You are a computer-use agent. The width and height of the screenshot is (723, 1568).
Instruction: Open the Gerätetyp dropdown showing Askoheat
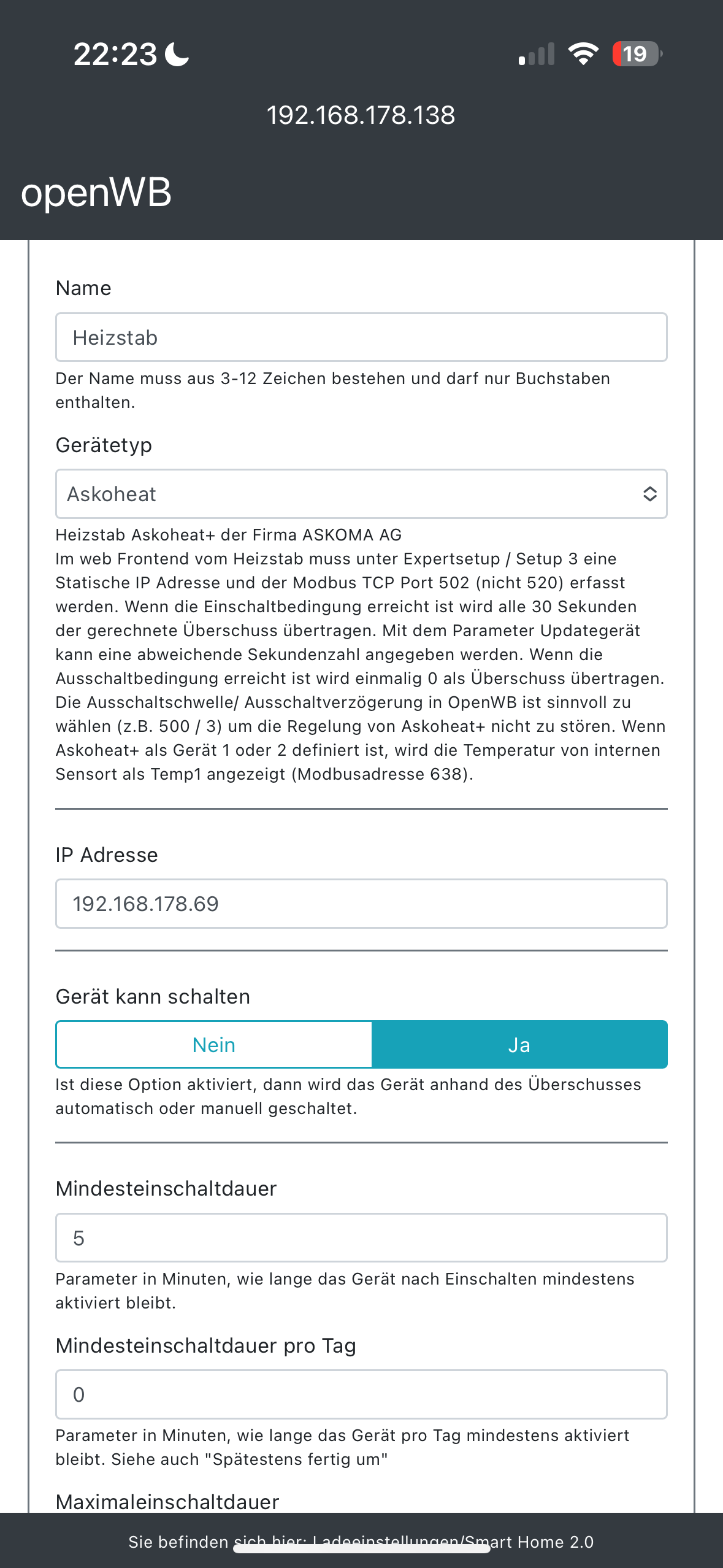pos(361,494)
